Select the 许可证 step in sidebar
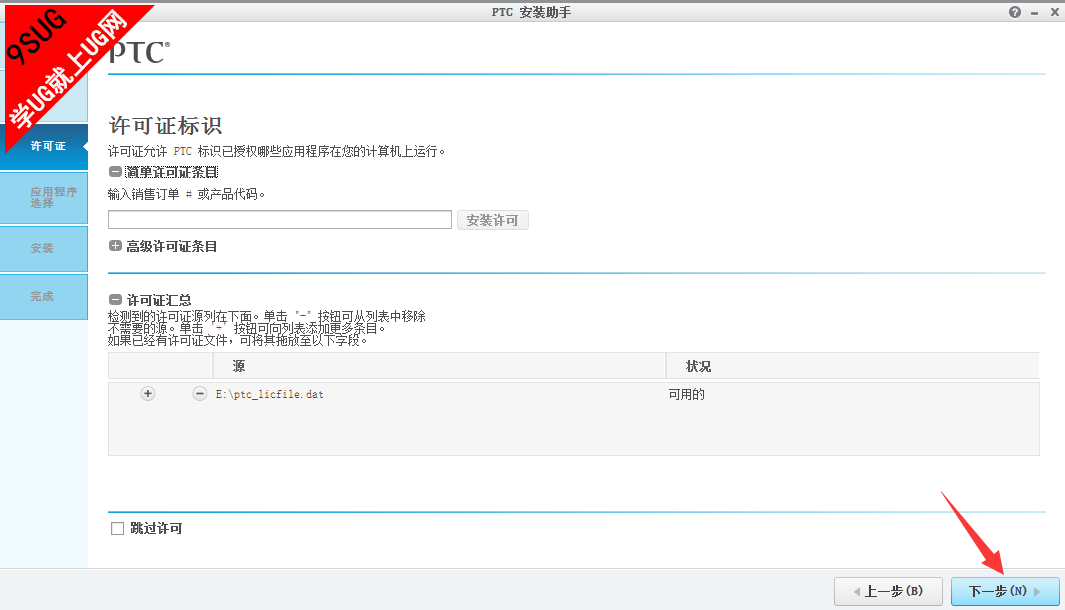1065x610 pixels. click(44, 146)
